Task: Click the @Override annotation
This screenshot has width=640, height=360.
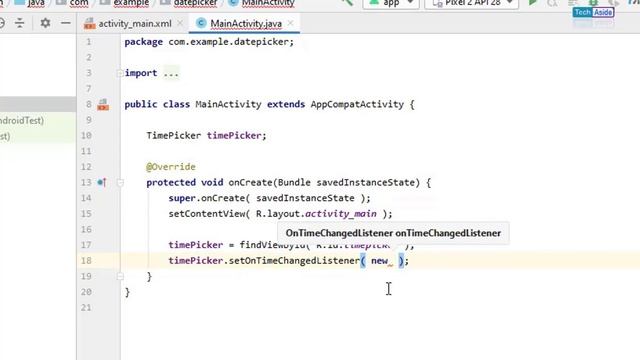Action: 171,167
